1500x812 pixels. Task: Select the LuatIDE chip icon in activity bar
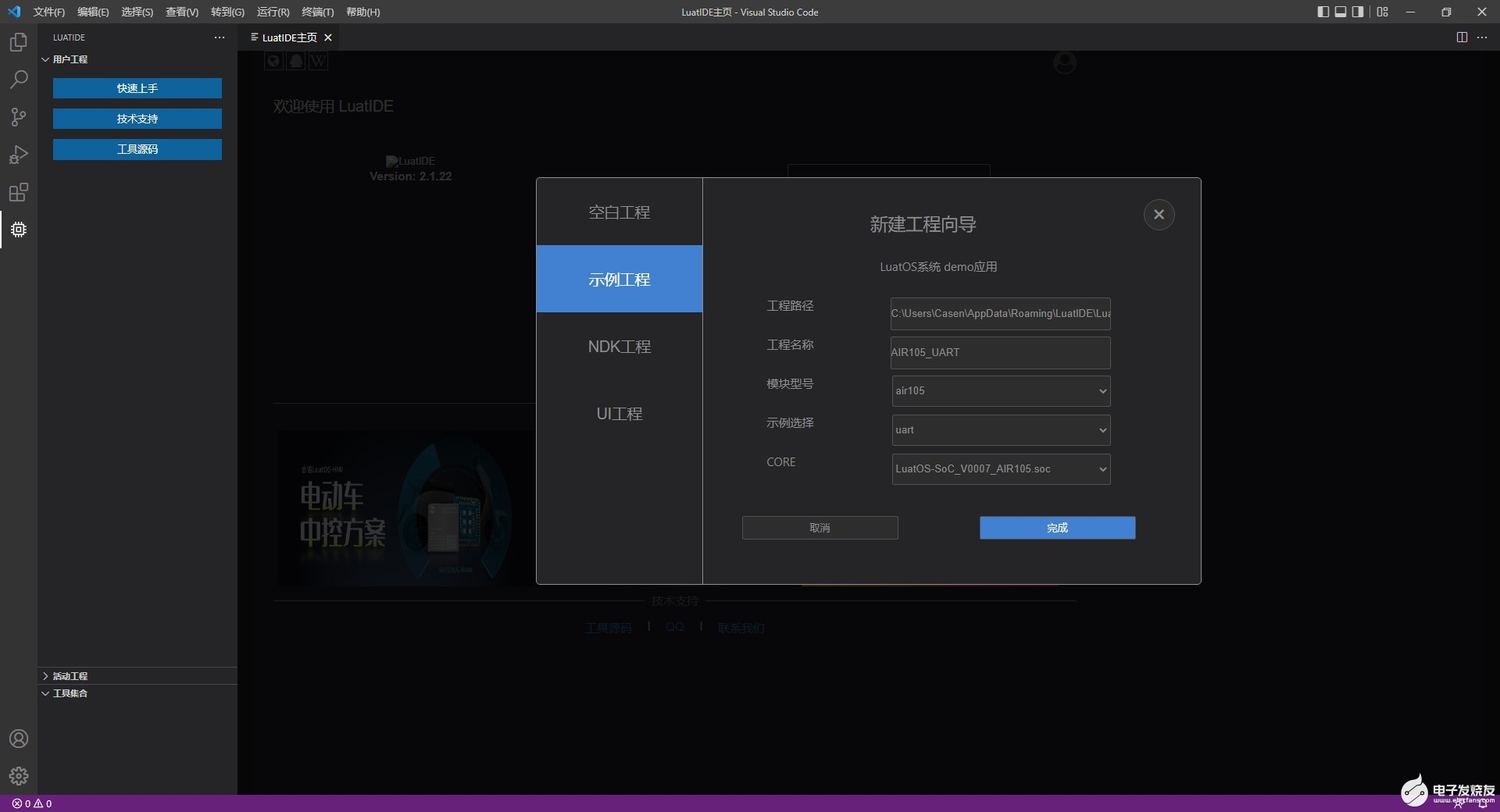click(x=19, y=230)
